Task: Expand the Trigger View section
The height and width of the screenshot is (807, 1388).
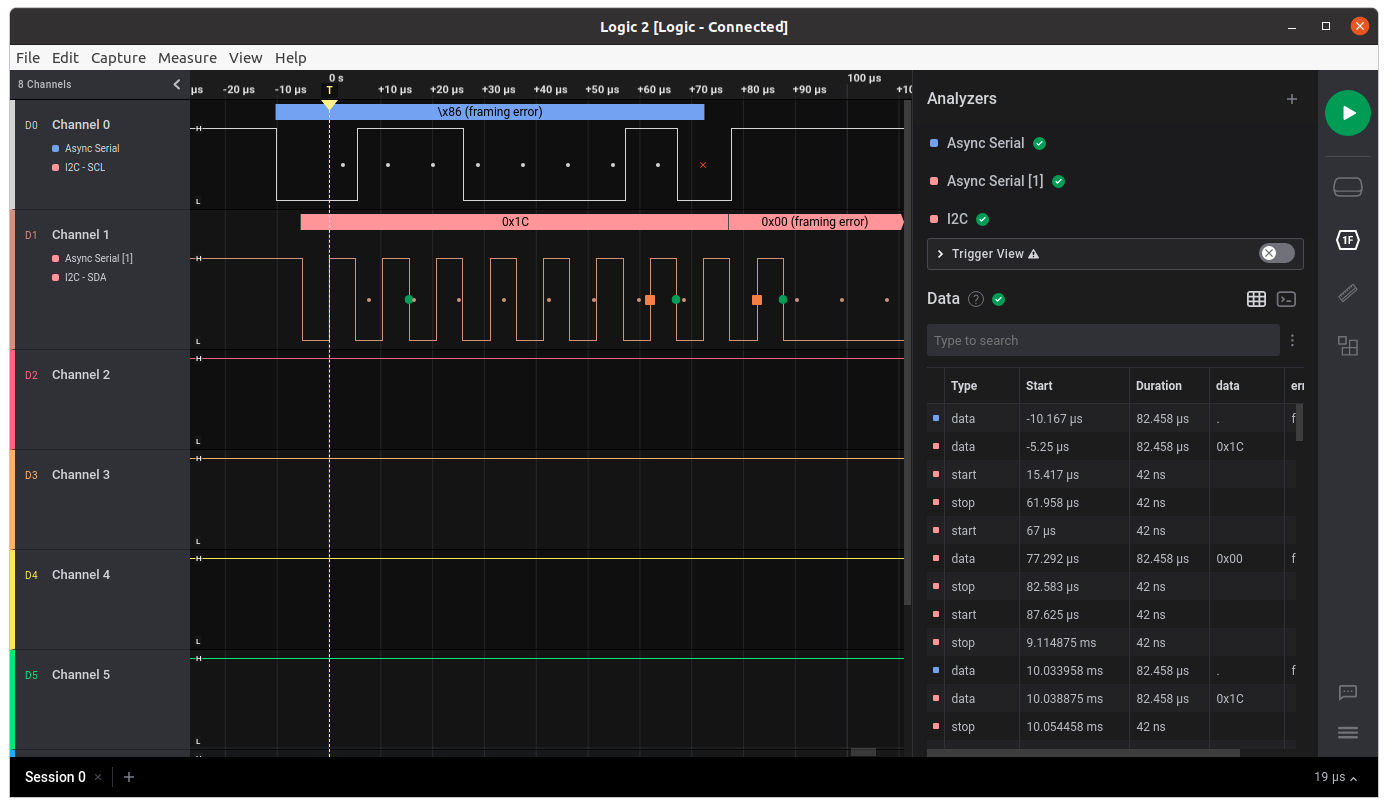Action: (x=941, y=254)
